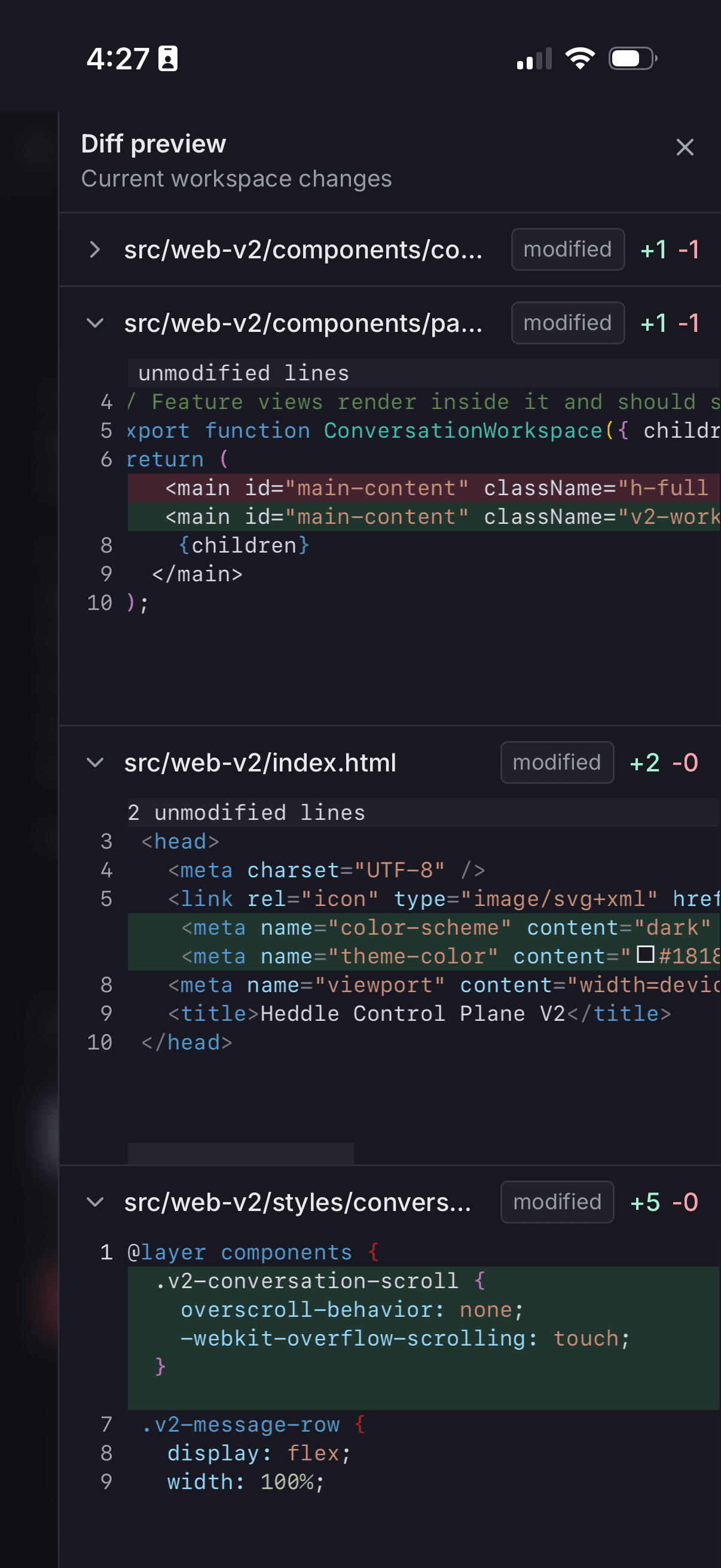The height and width of the screenshot is (1568, 721).
Task: Click the +2 -0 stats on index.html row
Action: coord(664,762)
